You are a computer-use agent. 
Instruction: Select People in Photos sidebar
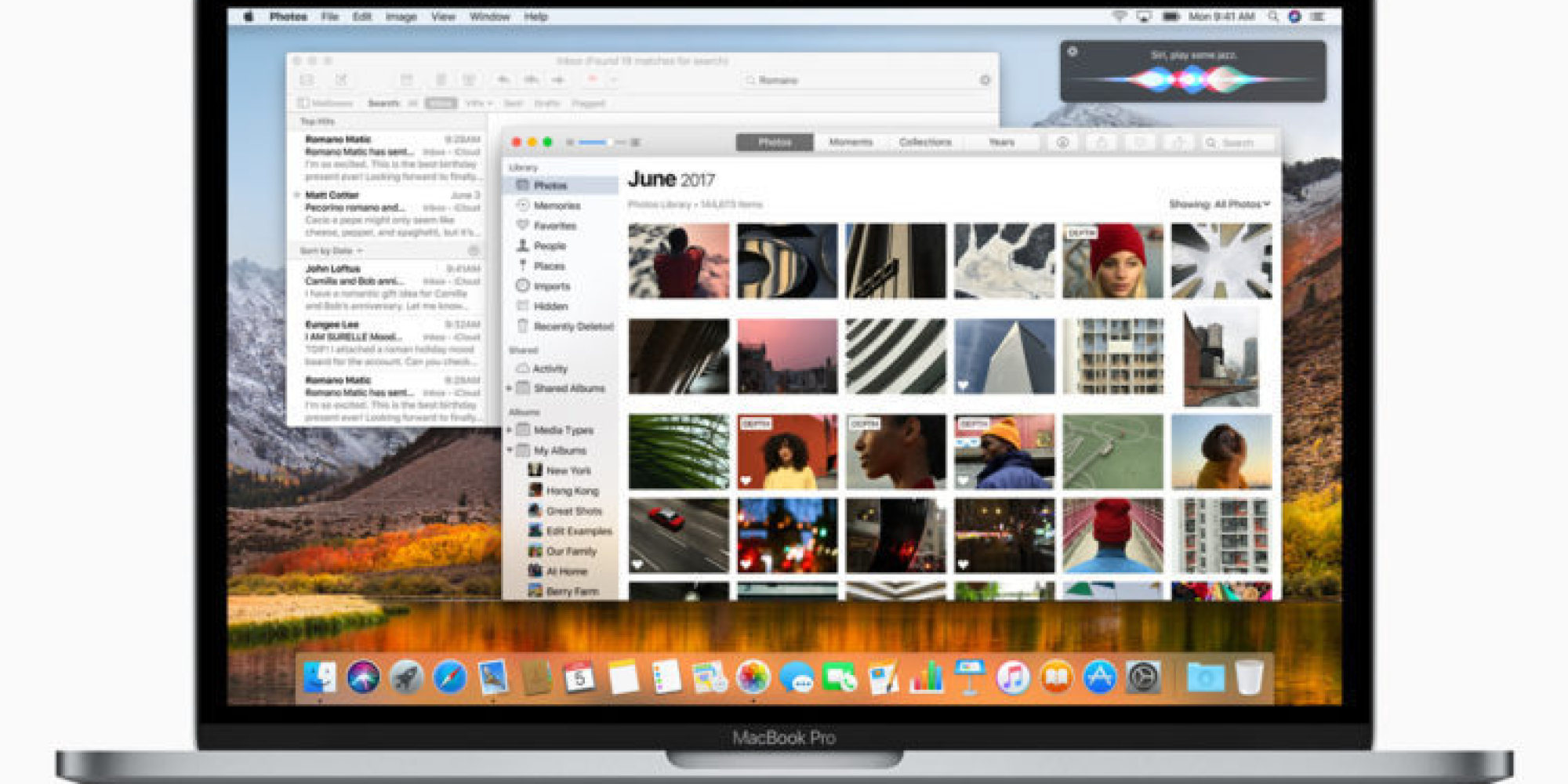click(x=560, y=246)
